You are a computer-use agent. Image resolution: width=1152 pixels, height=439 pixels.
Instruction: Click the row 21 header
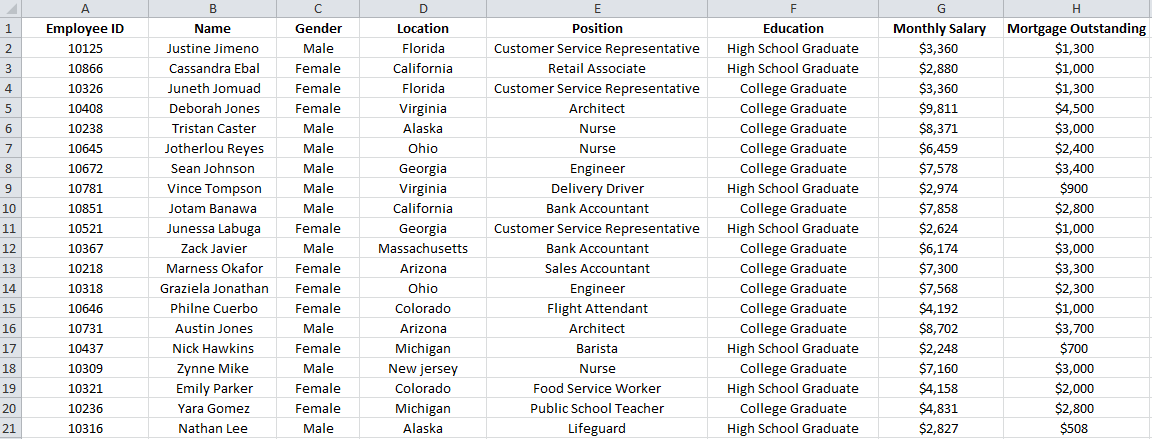[x=9, y=428]
